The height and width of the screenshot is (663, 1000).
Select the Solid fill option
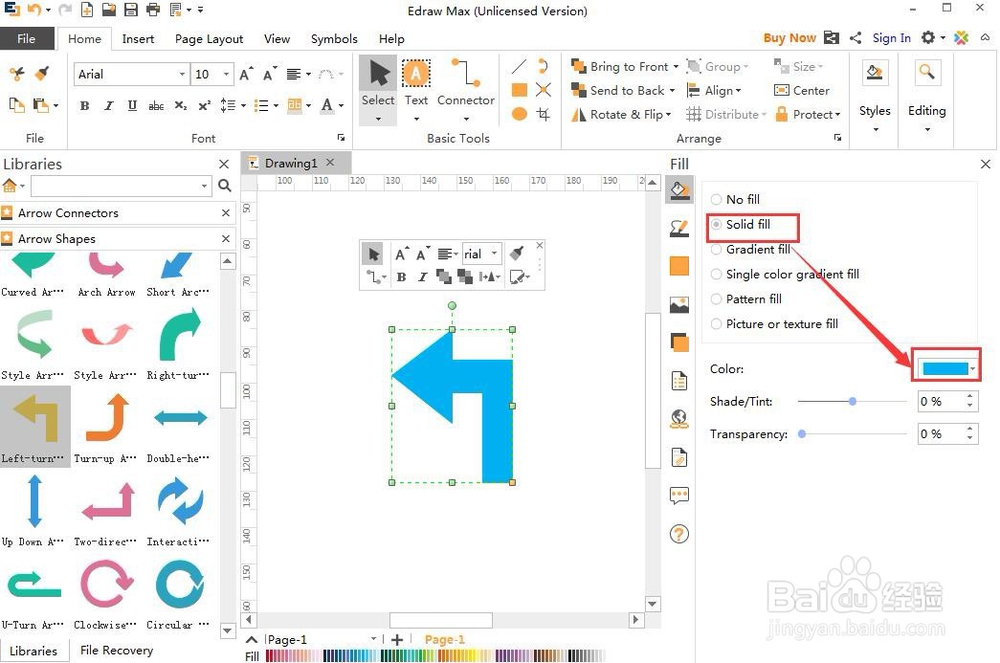pyautogui.click(x=740, y=224)
